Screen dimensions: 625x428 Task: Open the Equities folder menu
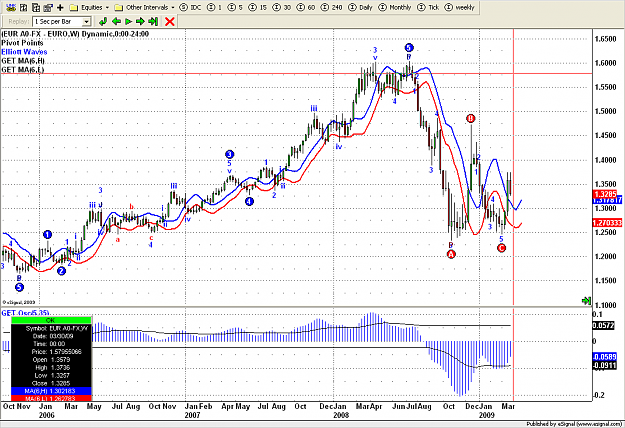point(88,7)
